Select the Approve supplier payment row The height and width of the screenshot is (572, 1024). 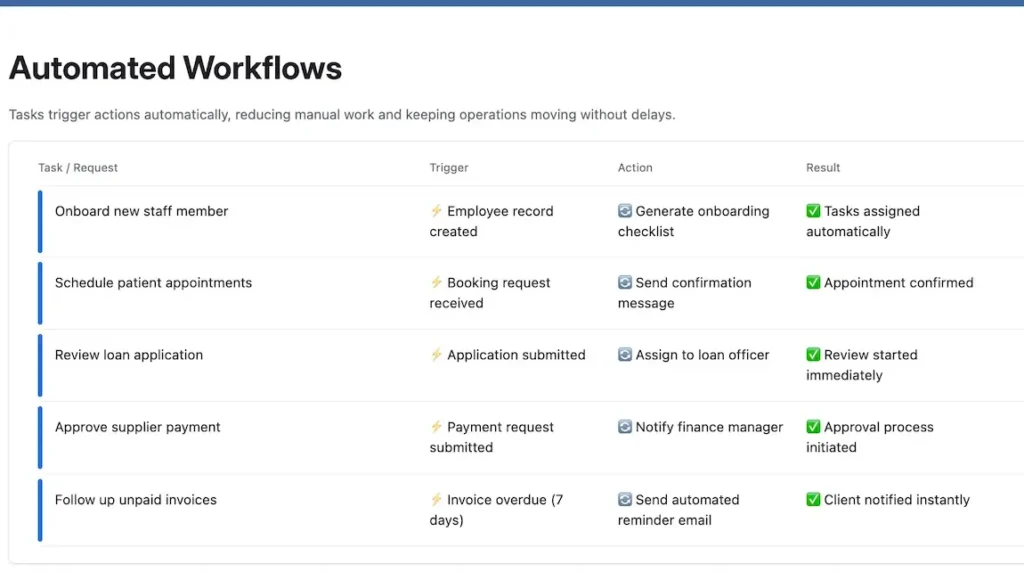click(x=137, y=427)
